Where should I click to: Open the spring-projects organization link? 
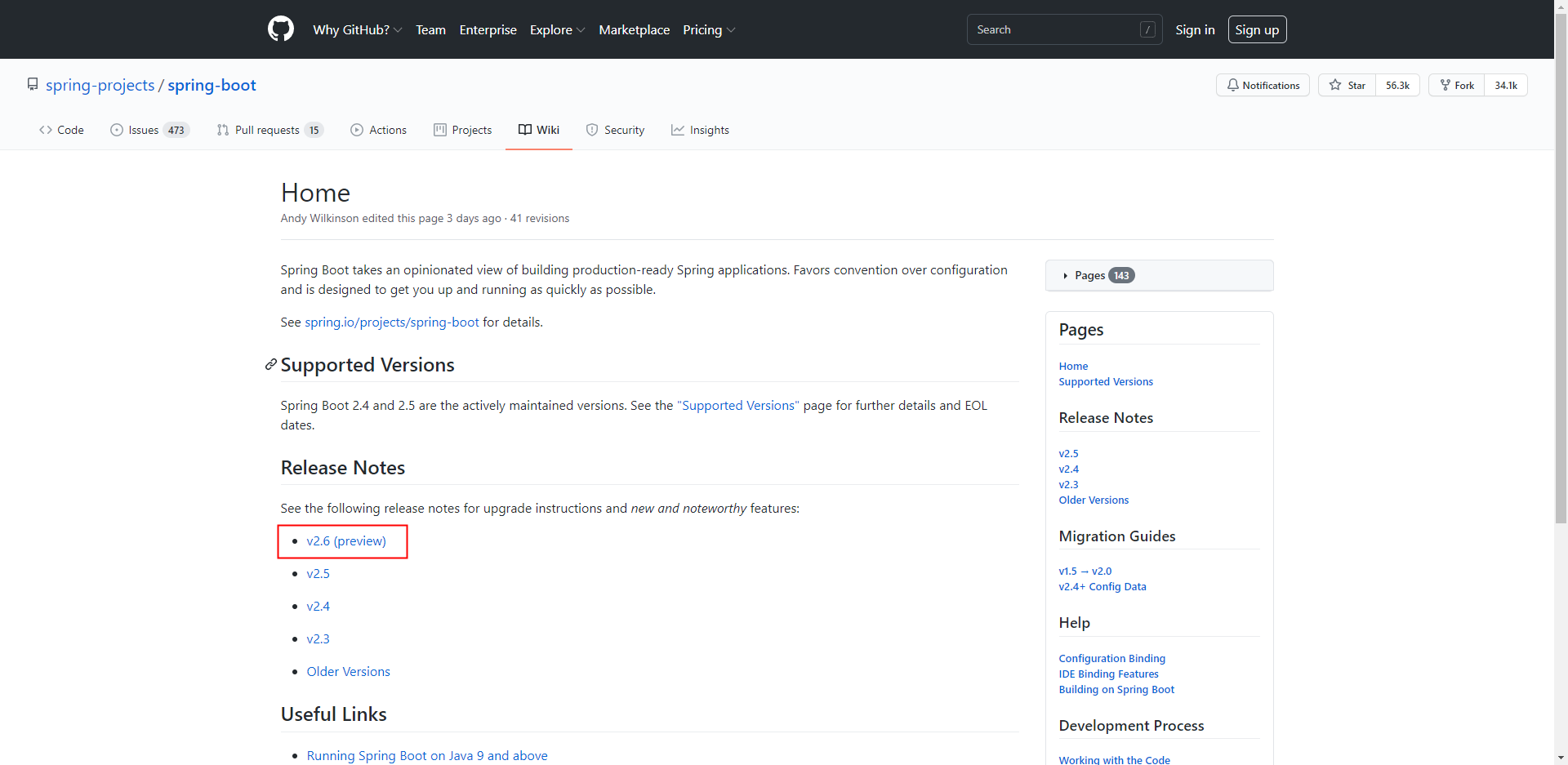100,85
